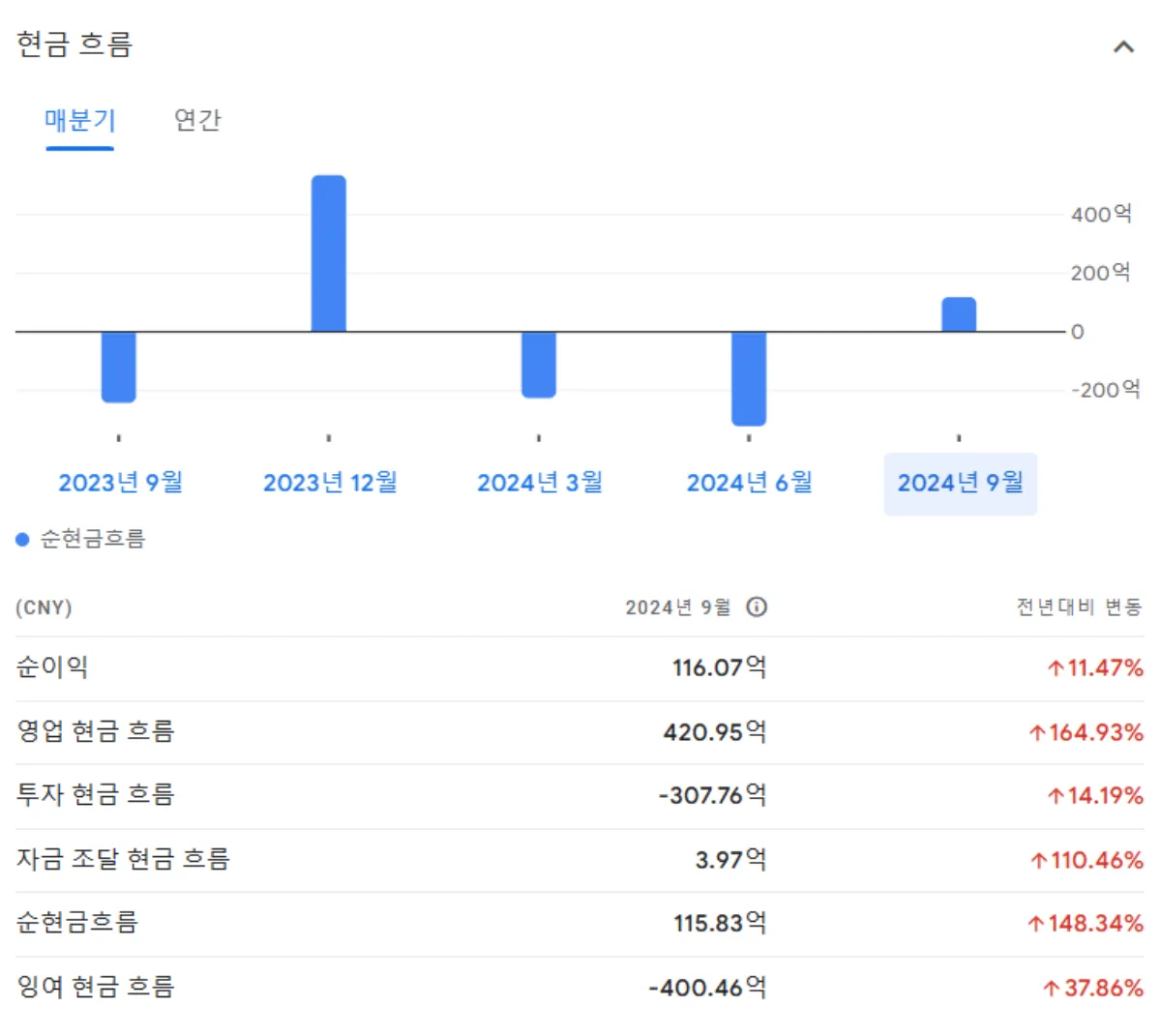Click the 2024년 9월 positive bar
The width and height of the screenshot is (1161, 1036).
958,314
